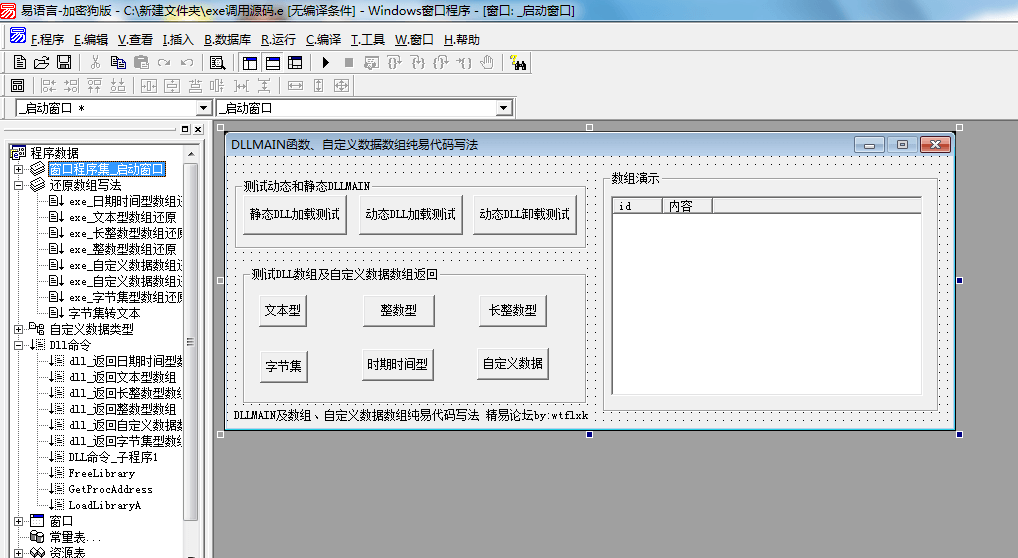Open help search binoculars icon
Viewport: 1018px width, 558px height.
point(518,63)
